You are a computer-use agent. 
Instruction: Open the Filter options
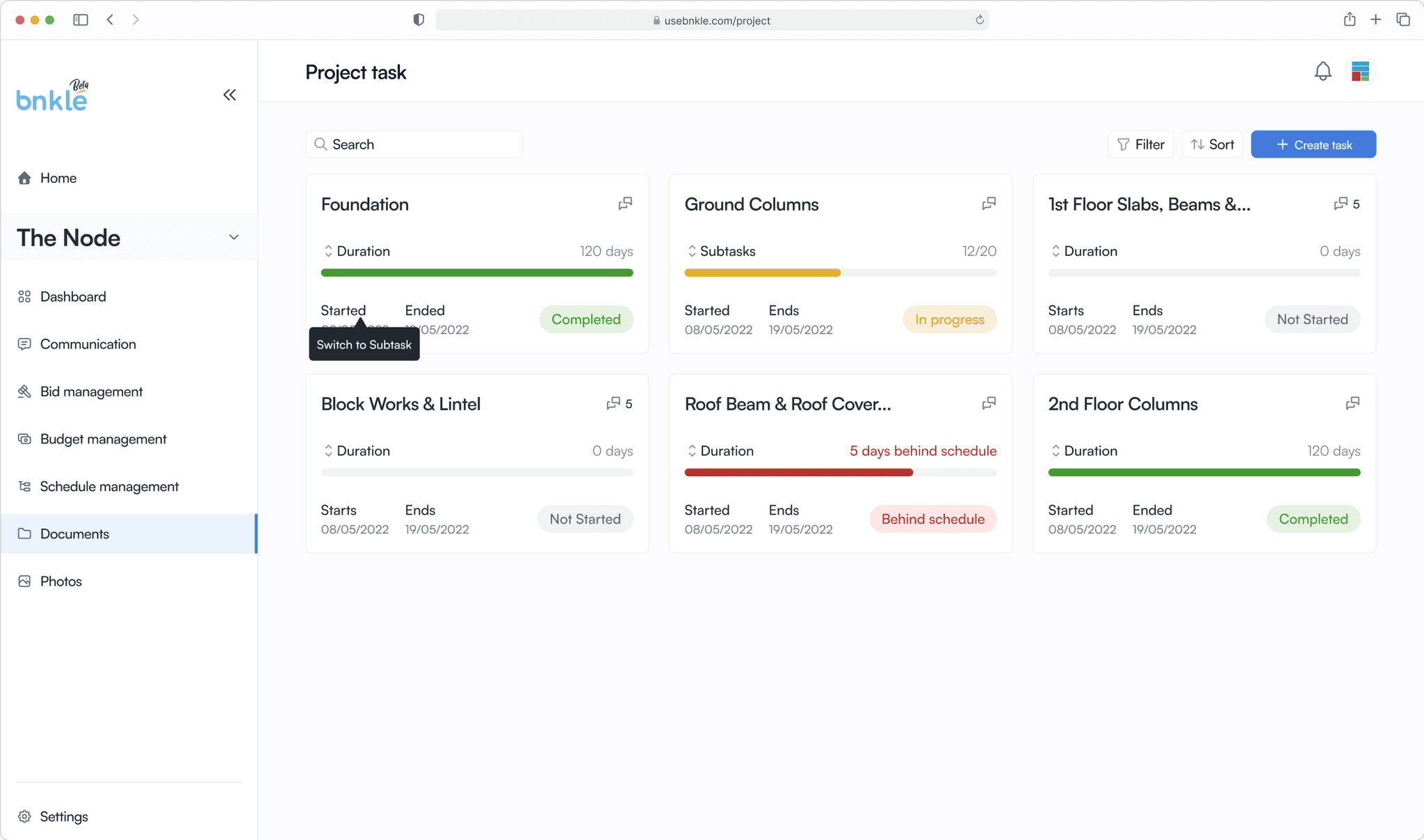tap(1140, 144)
